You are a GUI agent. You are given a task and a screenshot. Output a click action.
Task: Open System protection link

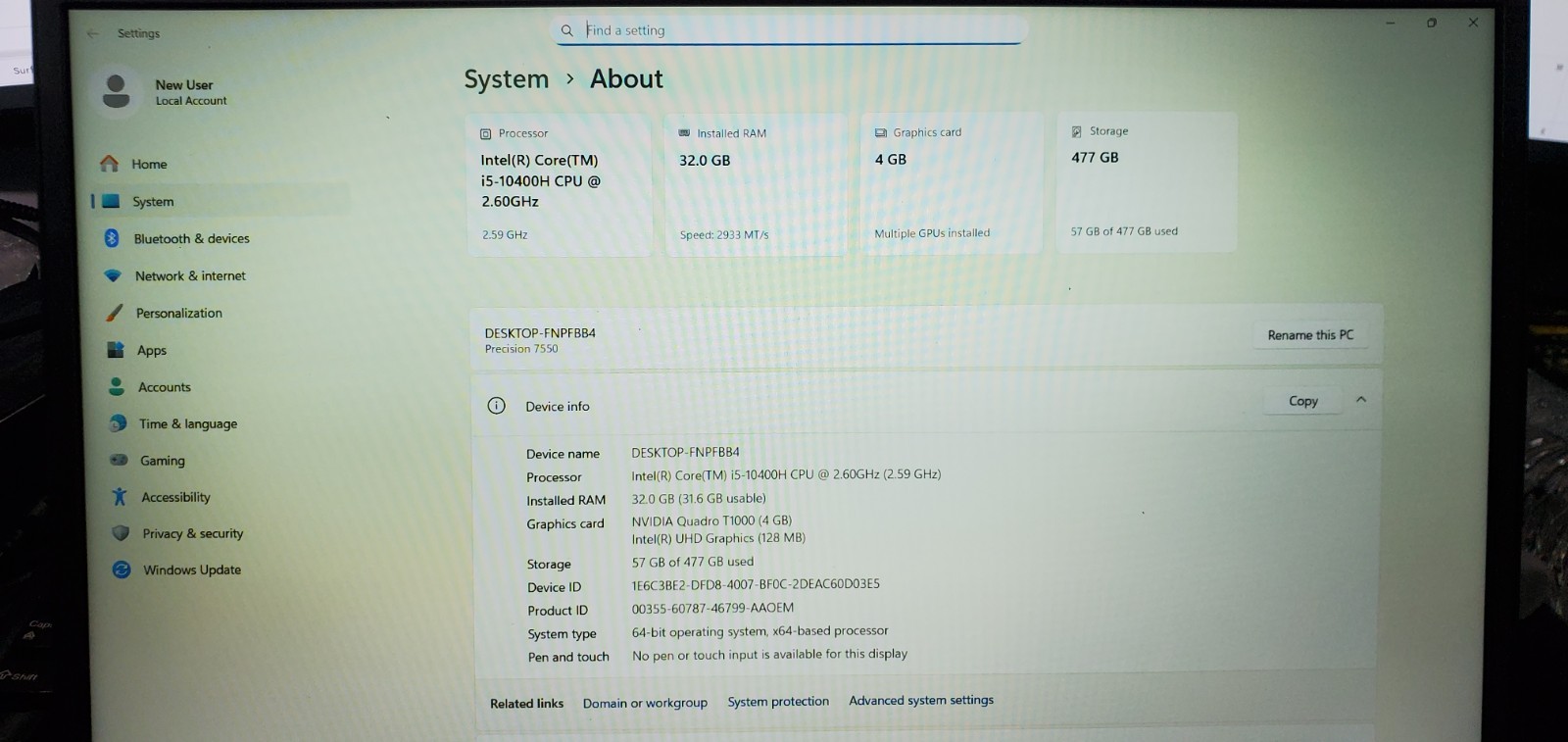(778, 701)
